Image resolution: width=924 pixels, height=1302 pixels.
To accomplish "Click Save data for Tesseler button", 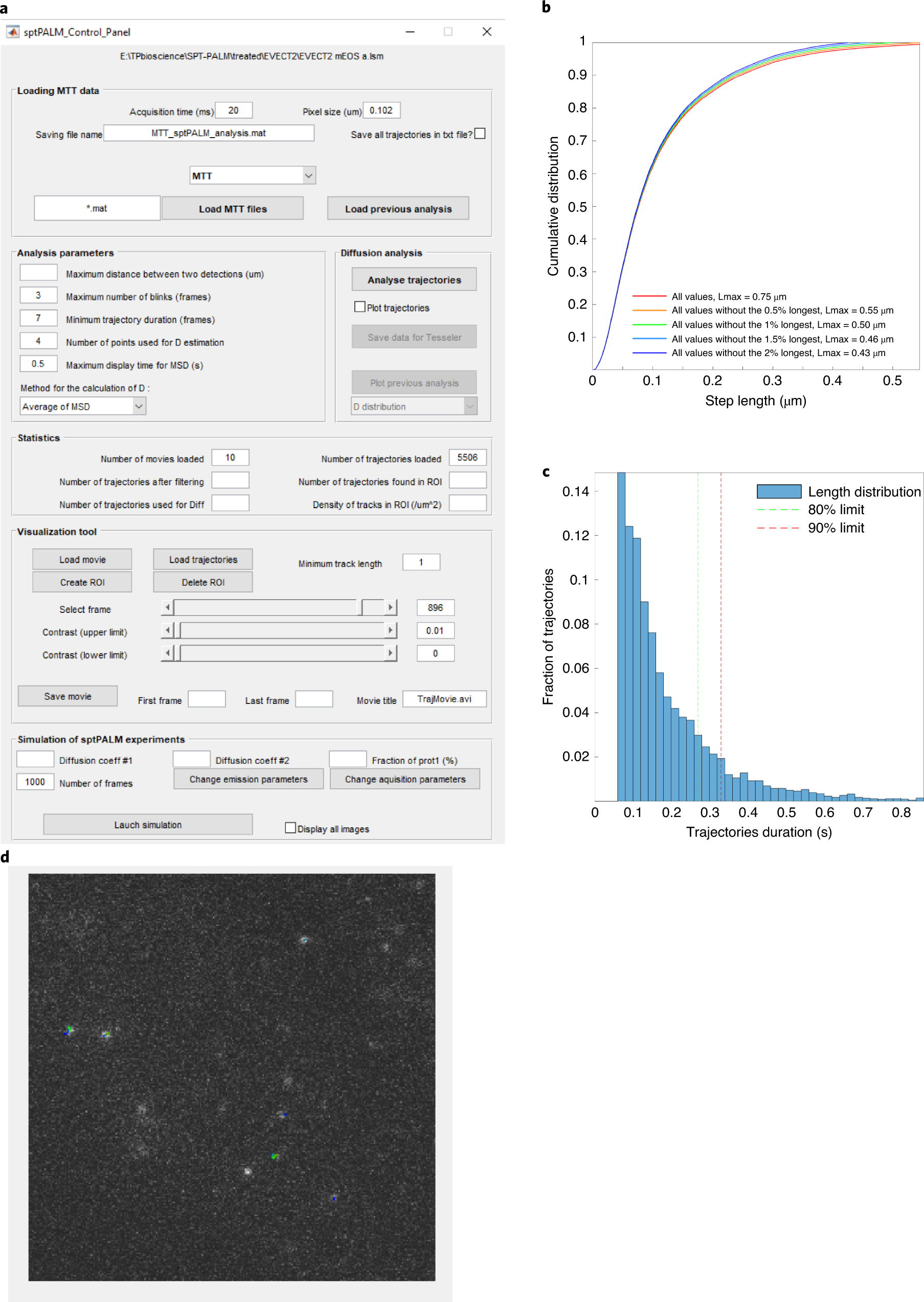I will (414, 337).
